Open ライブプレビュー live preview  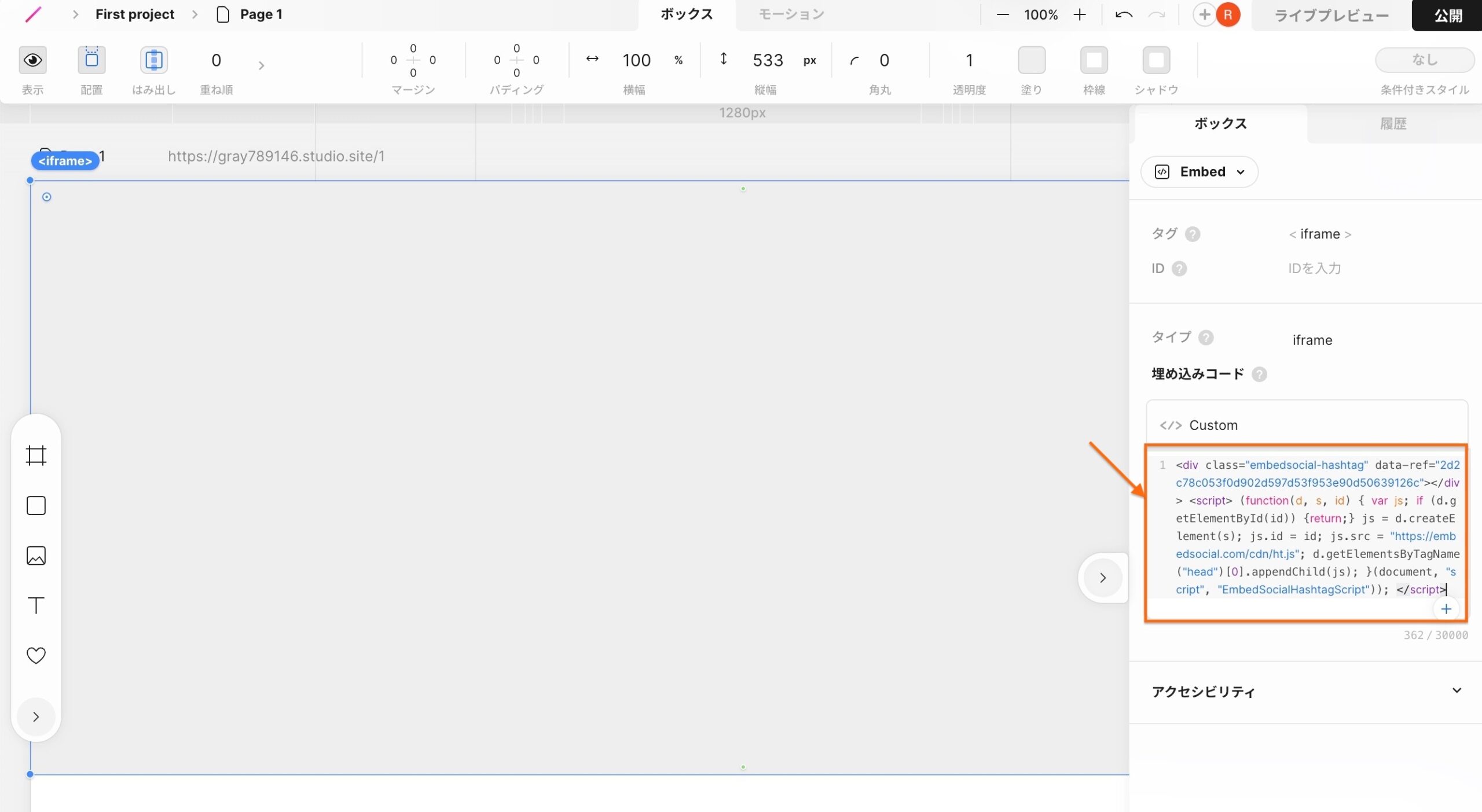click(1331, 16)
